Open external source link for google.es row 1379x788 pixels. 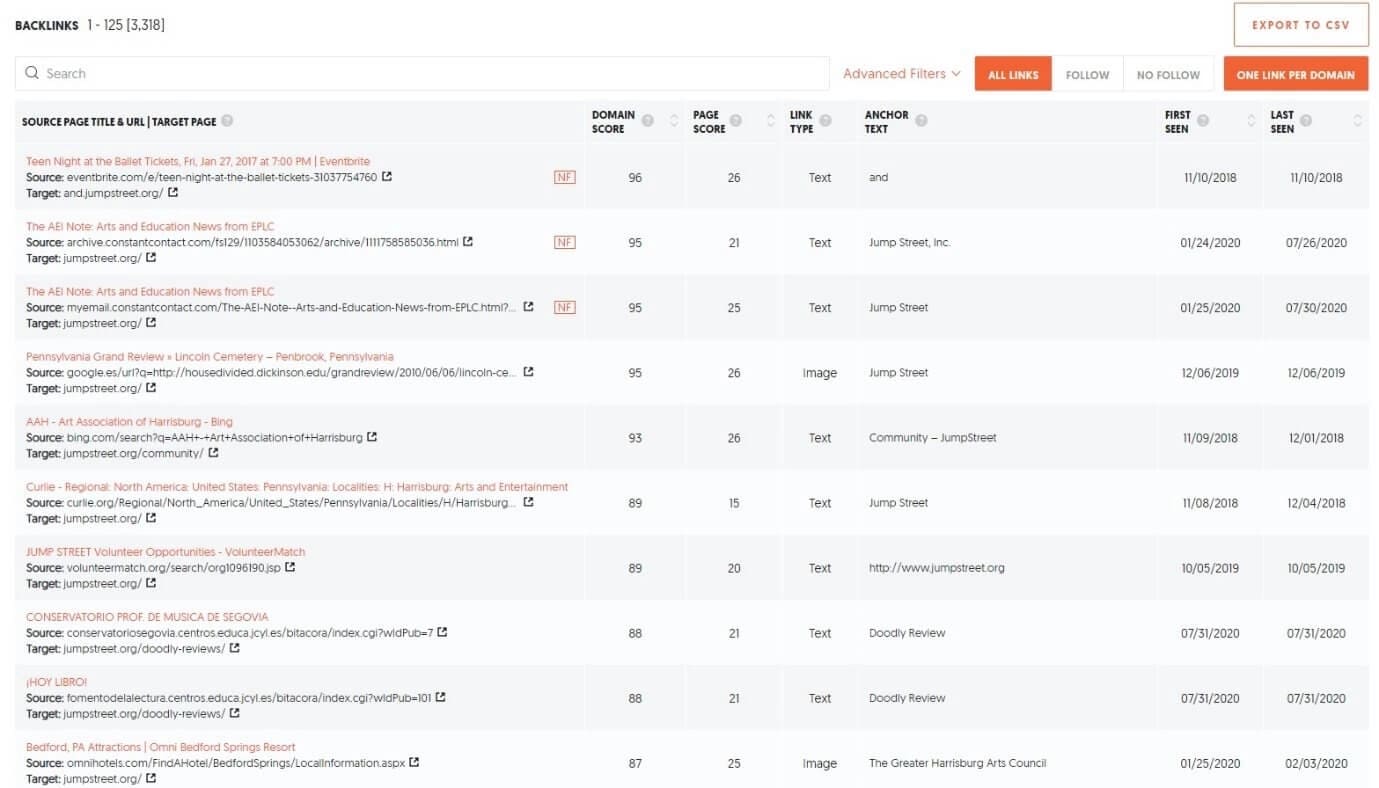point(529,372)
